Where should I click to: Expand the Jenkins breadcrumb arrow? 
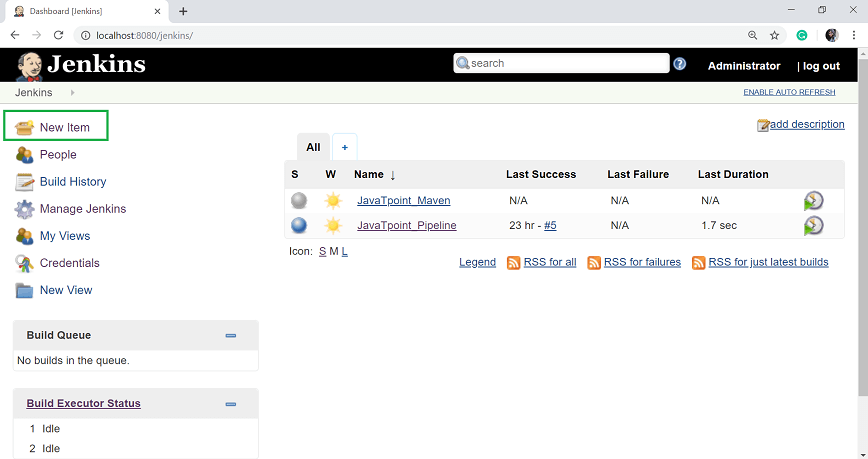pyautogui.click(x=73, y=92)
